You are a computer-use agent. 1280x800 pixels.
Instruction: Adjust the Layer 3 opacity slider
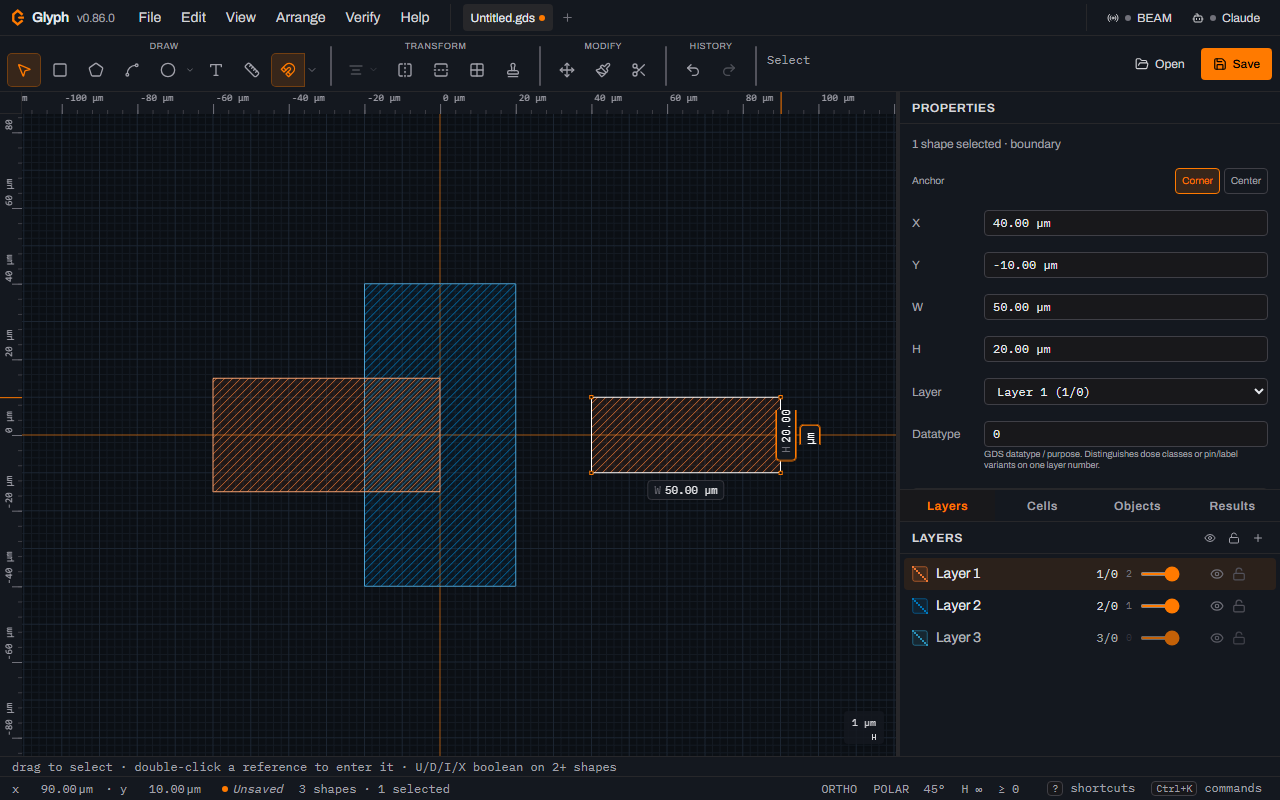pos(1160,638)
